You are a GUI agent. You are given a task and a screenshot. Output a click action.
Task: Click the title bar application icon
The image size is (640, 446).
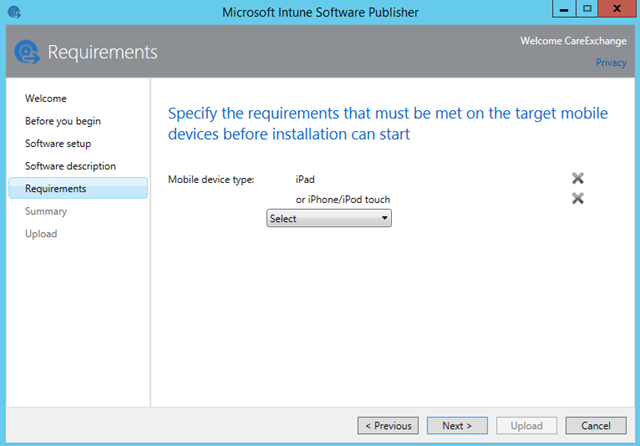coord(14,12)
